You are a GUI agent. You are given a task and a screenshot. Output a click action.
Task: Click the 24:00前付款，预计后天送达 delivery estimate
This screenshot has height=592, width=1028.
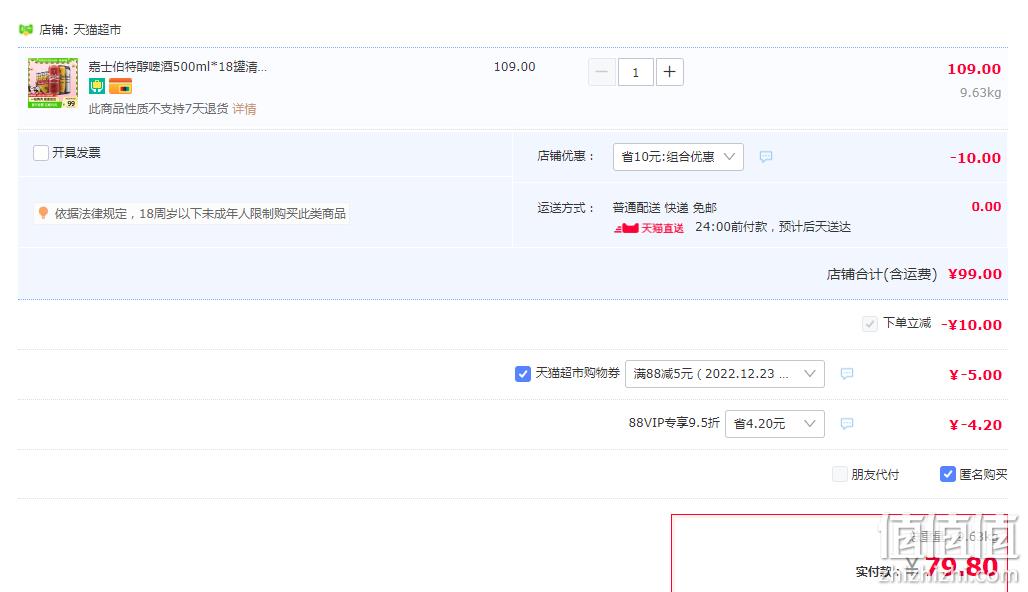(773, 227)
